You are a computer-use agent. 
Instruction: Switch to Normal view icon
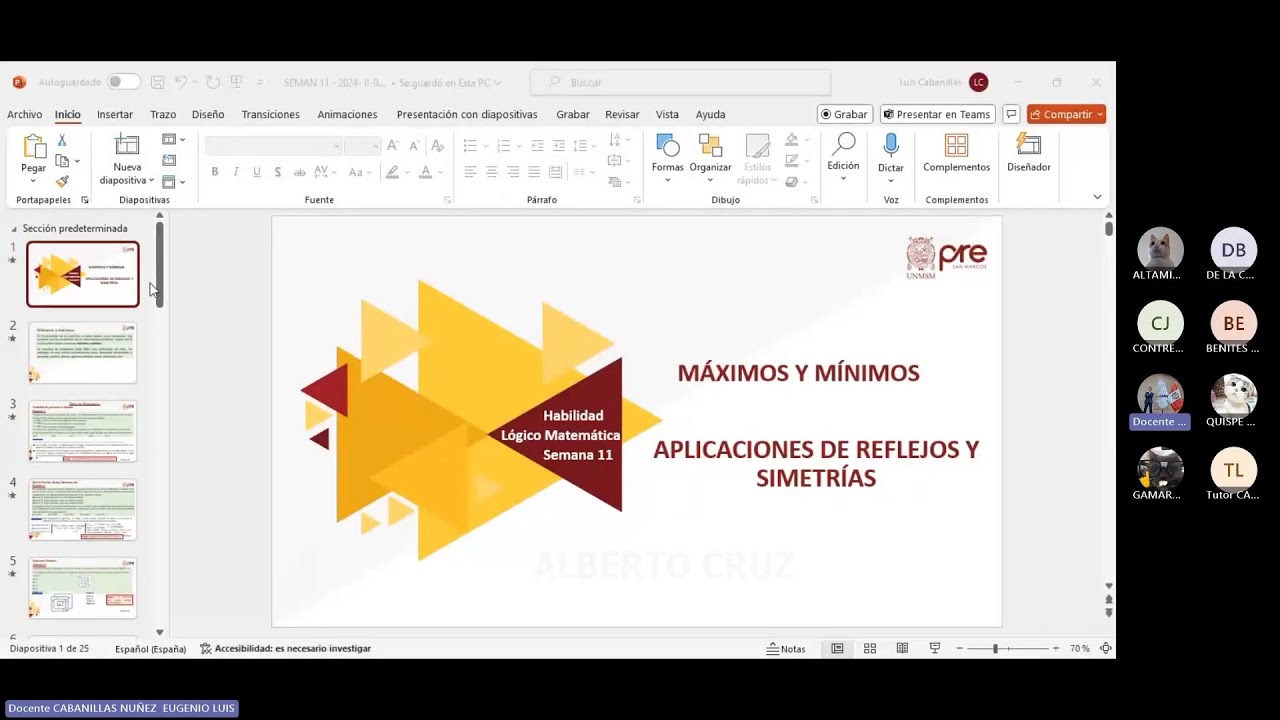pyautogui.click(x=838, y=649)
